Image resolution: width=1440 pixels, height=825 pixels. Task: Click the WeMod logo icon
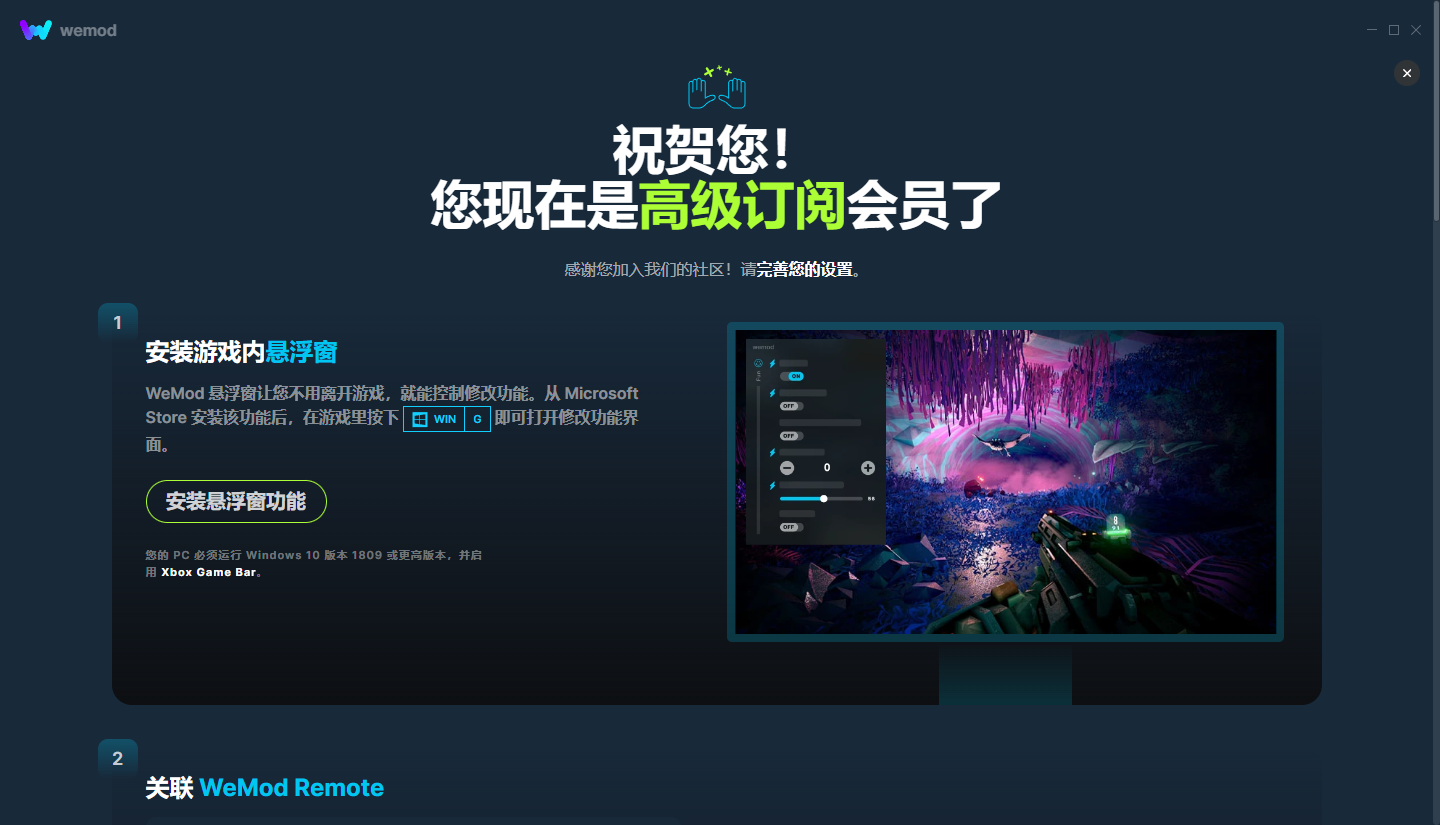35,30
